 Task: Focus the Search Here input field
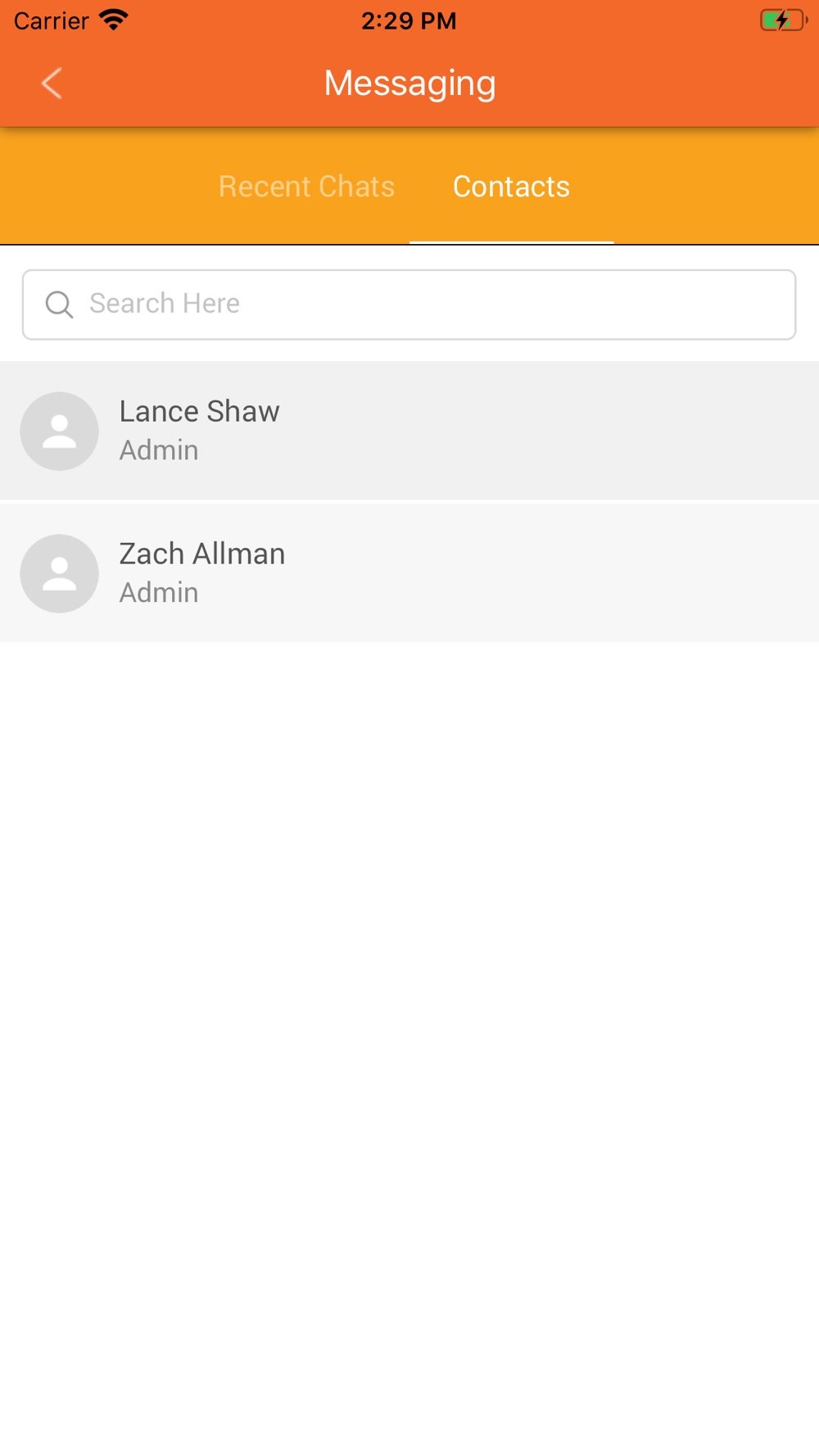(409, 305)
